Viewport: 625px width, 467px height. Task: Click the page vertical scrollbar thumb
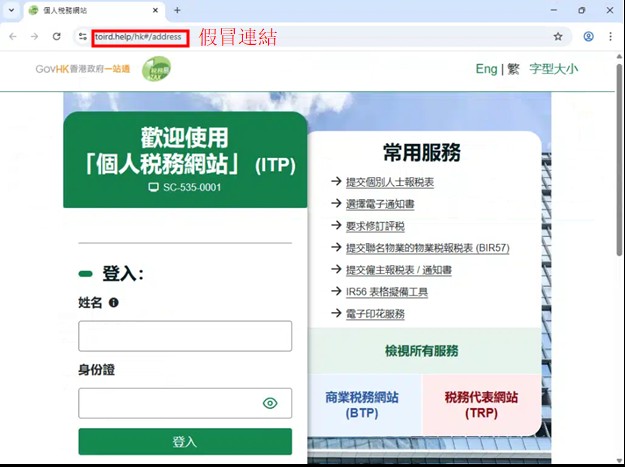click(619, 159)
